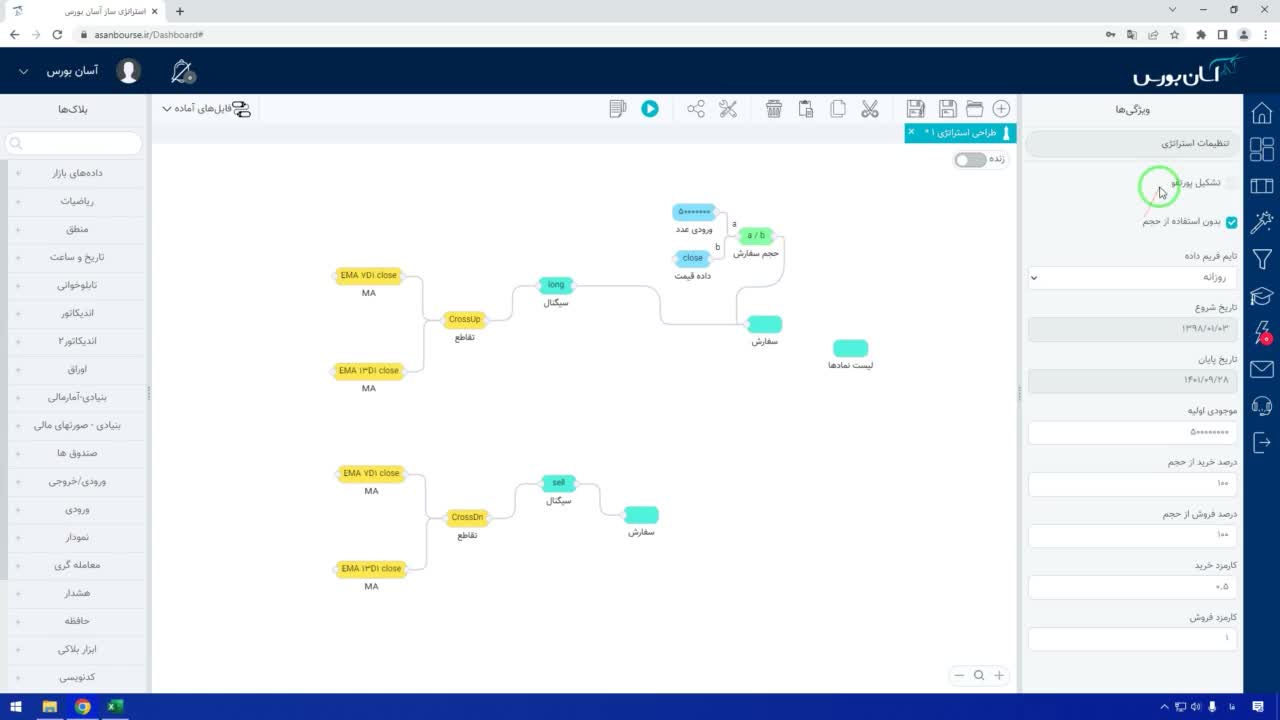Viewport: 1280px width, 720px height.
Task: Click the notification bell icon in the header
Action: (x=183, y=72)
